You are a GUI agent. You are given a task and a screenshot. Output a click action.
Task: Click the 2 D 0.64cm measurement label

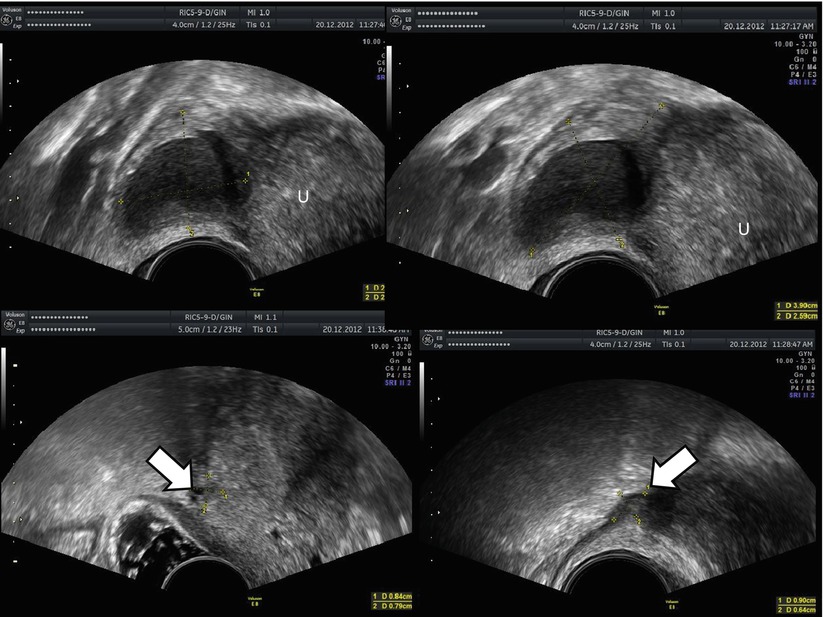click(795, 611)
